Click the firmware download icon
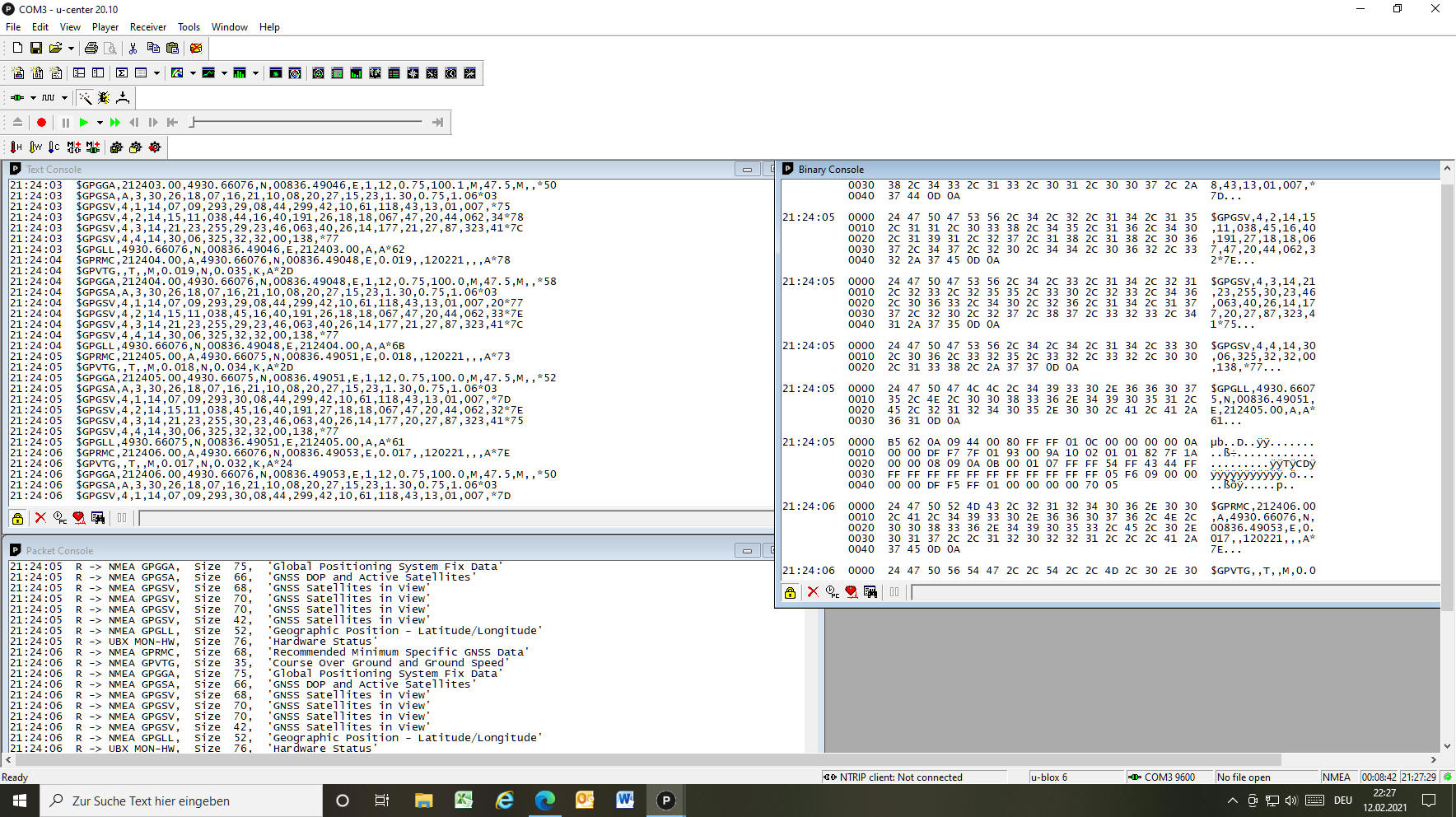 click(x=123, y=98)
